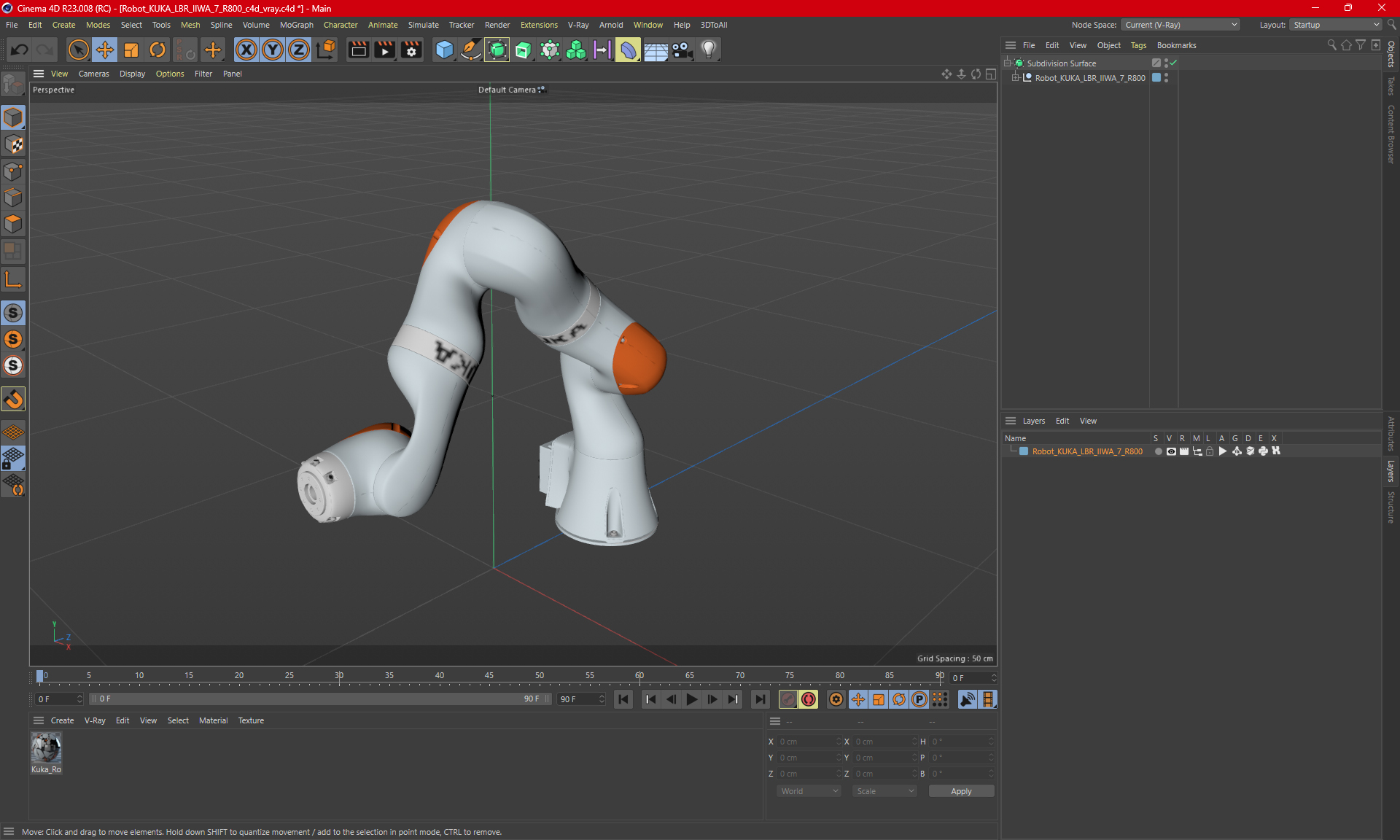Click the X position input field

[808, 742]
